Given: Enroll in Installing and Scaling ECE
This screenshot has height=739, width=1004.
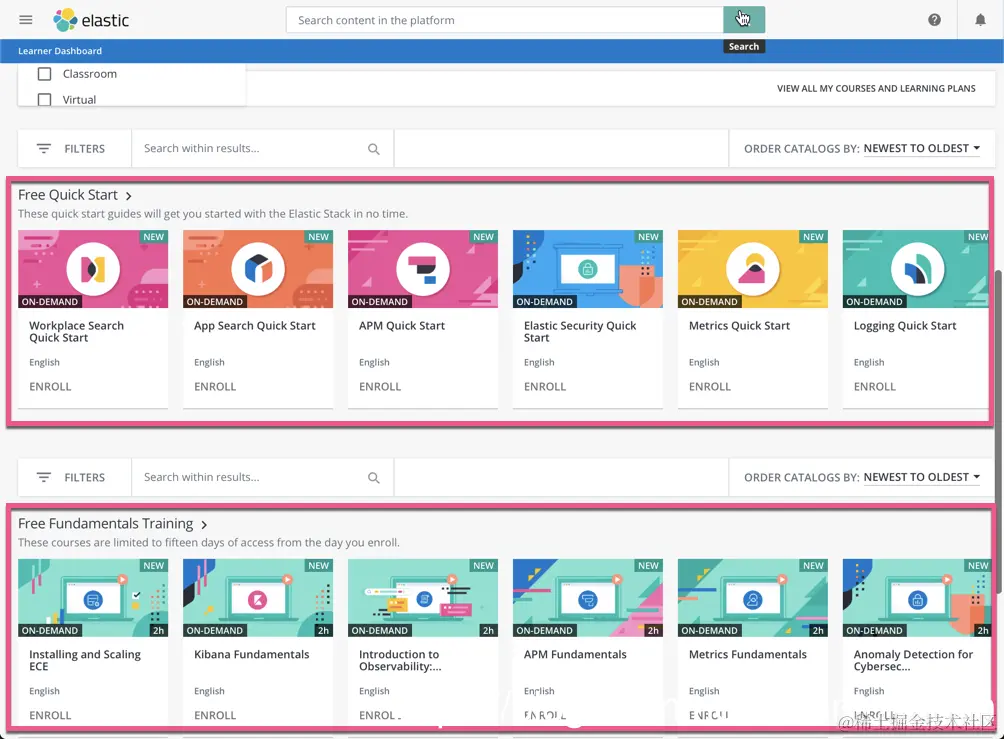Looking at the screenshot, I should pyautogui.click(x=50, y=715).
